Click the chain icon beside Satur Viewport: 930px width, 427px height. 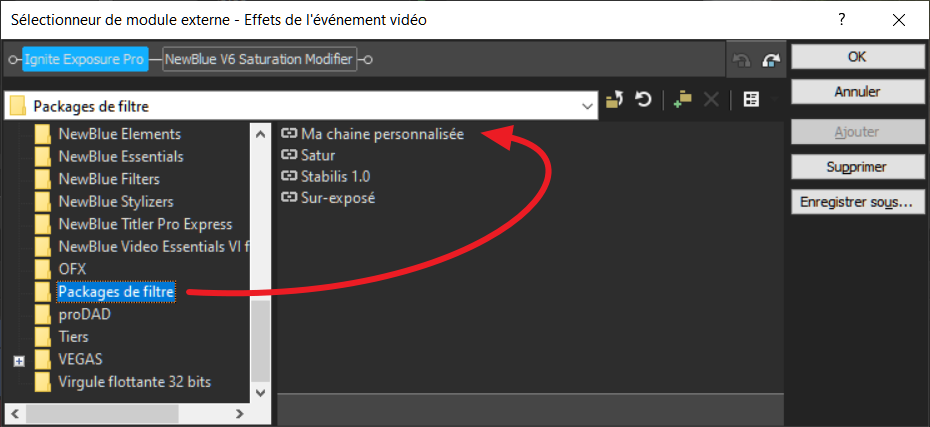289,155
